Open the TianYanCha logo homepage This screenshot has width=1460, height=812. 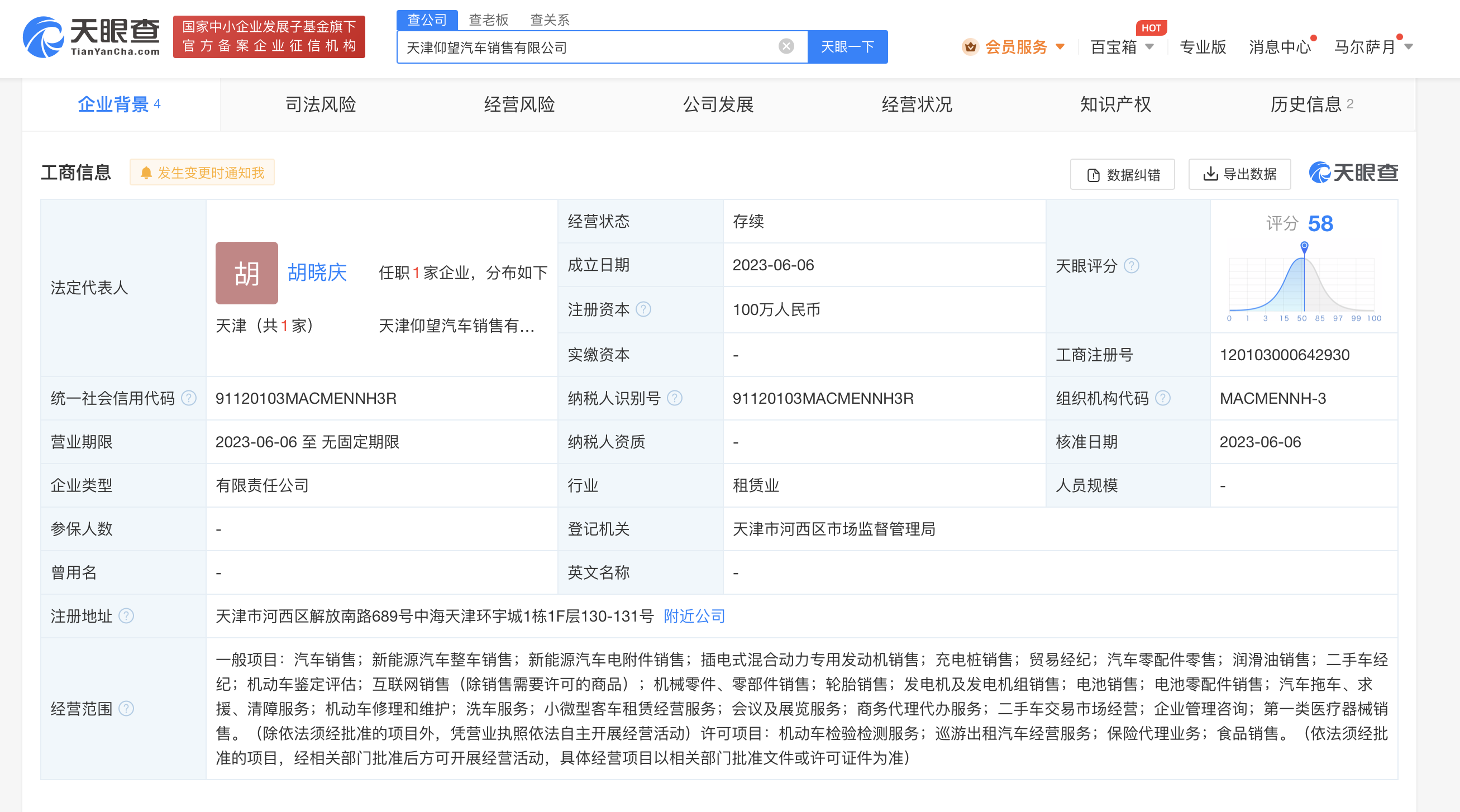(91, 37)
